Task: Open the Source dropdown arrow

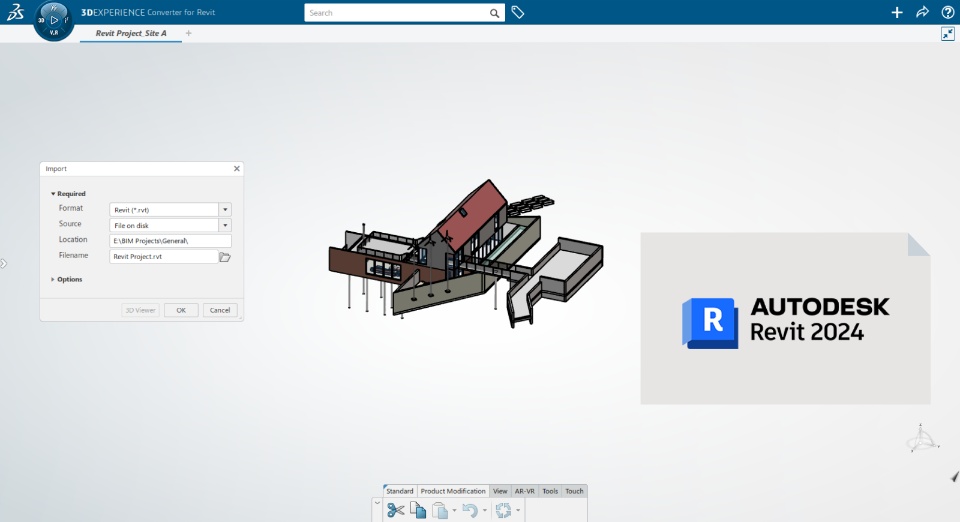Action: (225, 225)
